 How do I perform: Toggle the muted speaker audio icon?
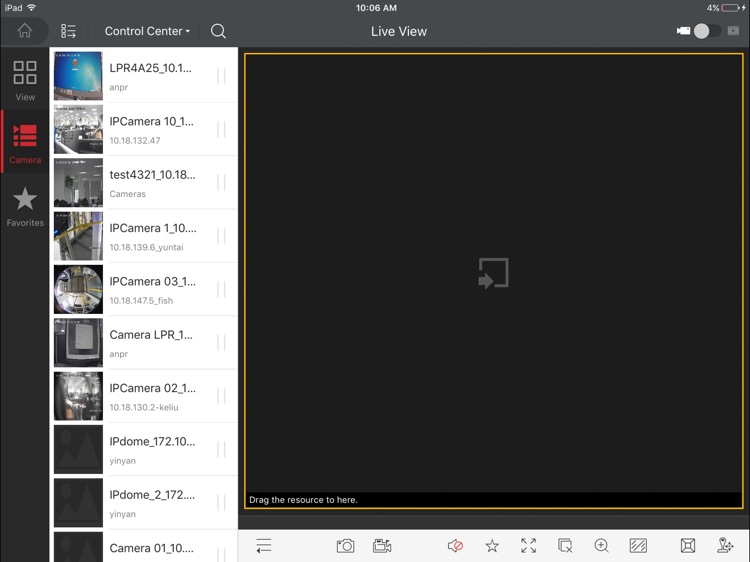(x=455, y=546)
